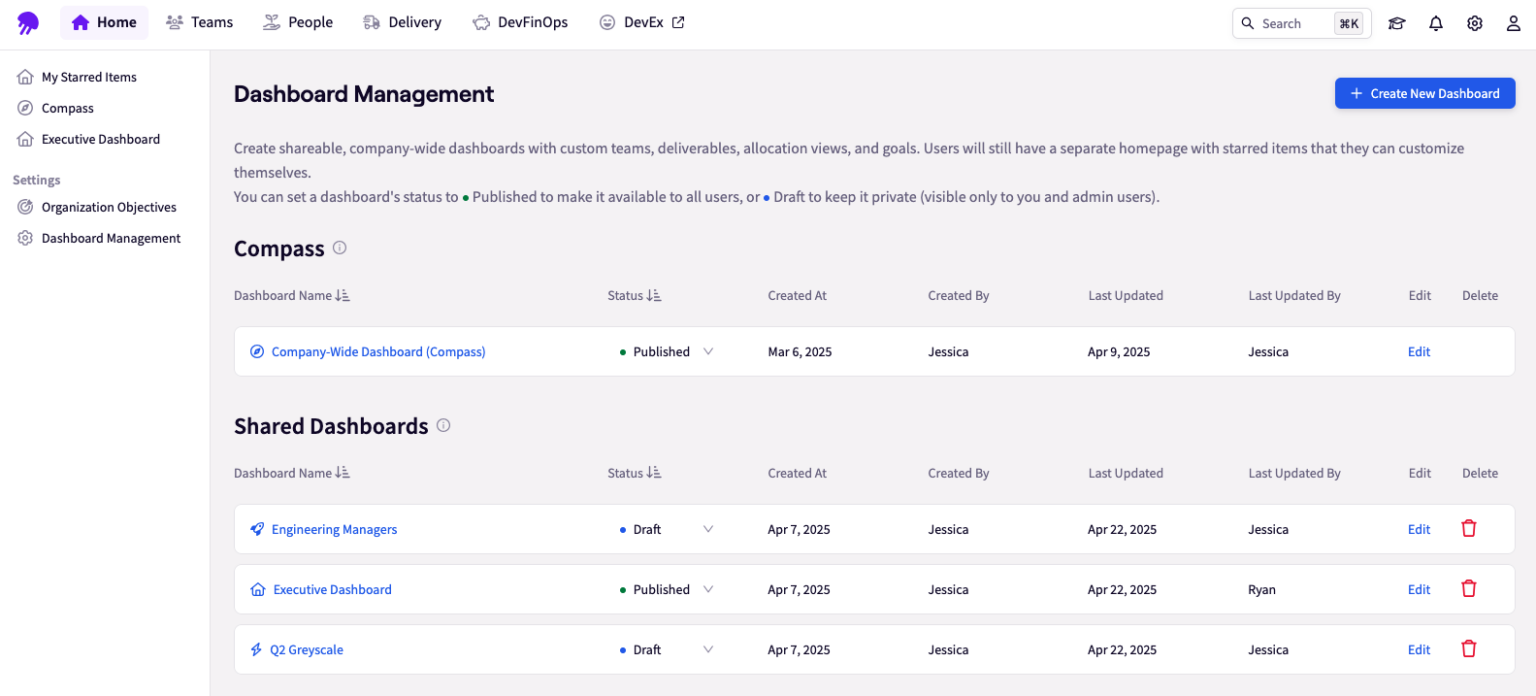1536x696 pixels.
Task: Click the jellyfish logo in the top-left corner
Action: (x=27, y=22)
